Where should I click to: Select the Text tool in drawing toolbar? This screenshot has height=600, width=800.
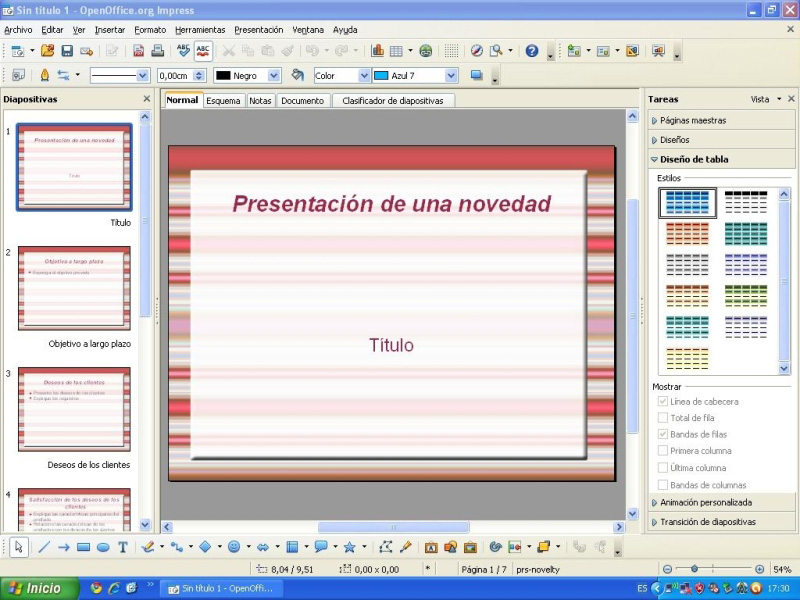tap(122, 547)
